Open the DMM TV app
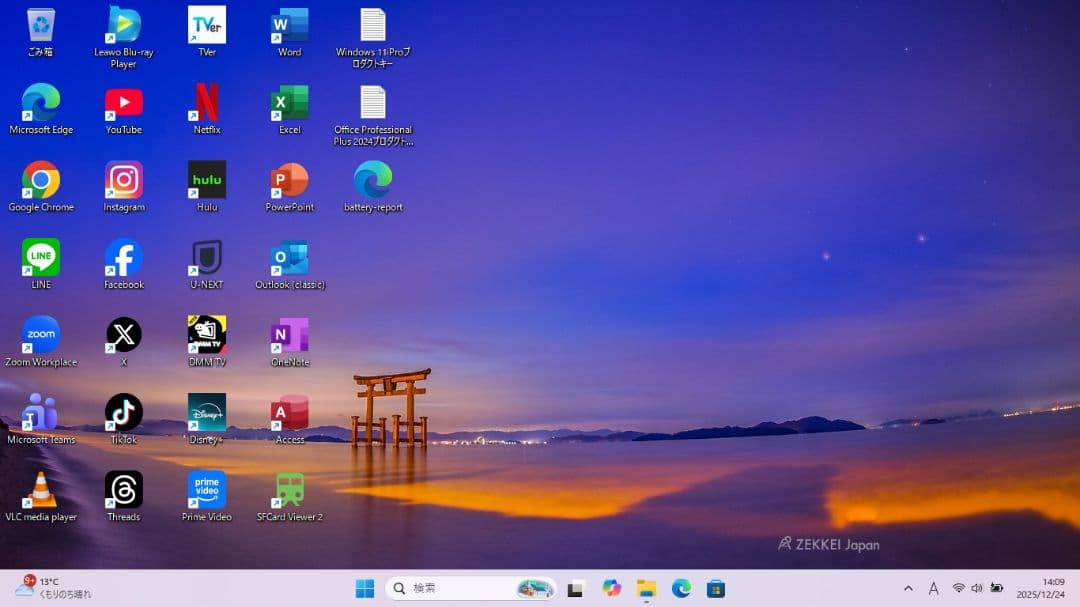The height and width of the screenshot is (607, 1080). click(x=206, y=336)
